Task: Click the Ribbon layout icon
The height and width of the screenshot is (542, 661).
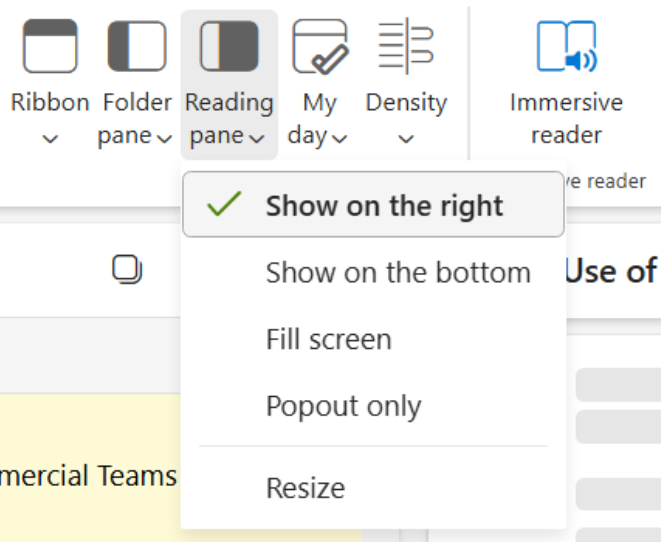Action: click(50, 46)
